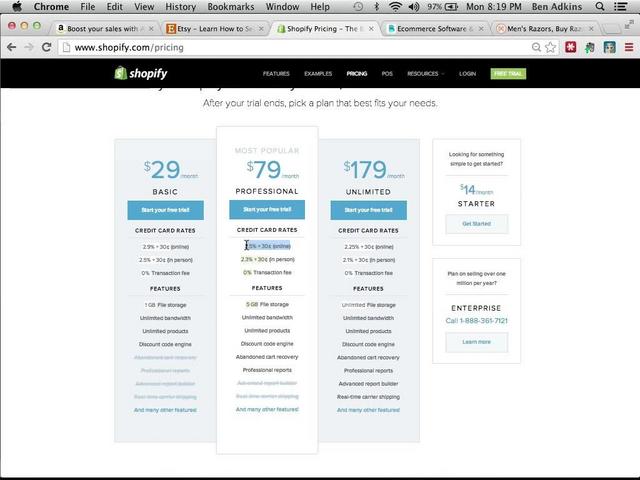
Task: Click the volume icon in the menu bar
Action: [414, 7]
